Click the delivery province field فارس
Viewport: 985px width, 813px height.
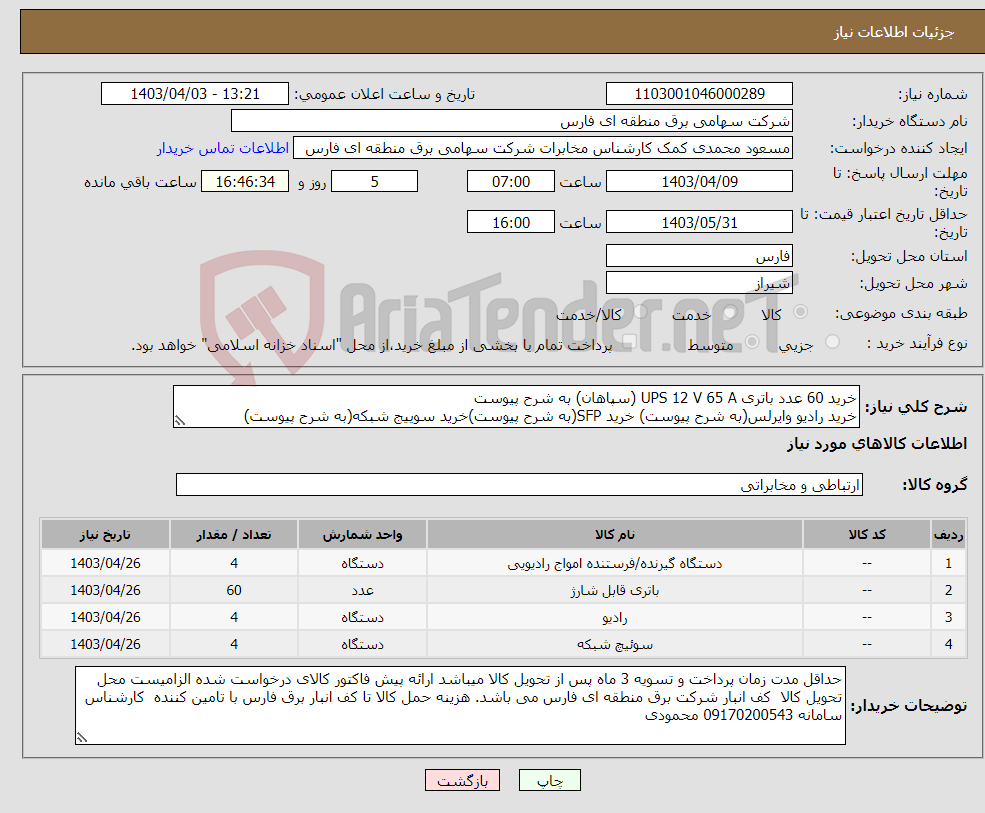coord(699,256)
